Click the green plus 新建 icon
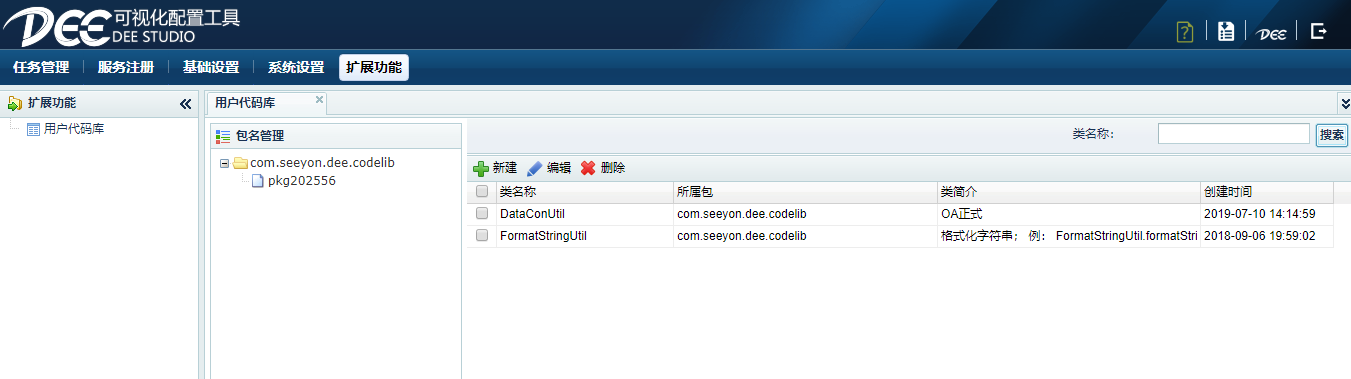 481,168
